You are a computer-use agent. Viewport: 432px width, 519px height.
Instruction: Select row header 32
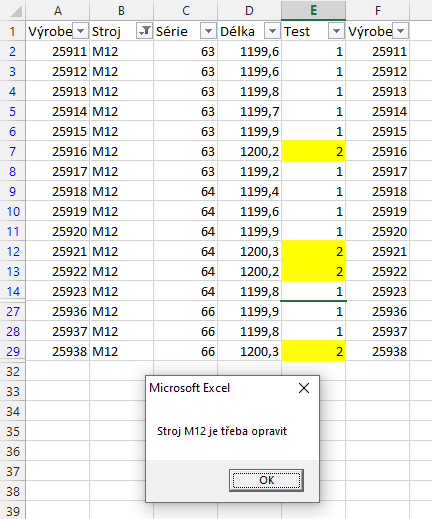click(13, 371)
